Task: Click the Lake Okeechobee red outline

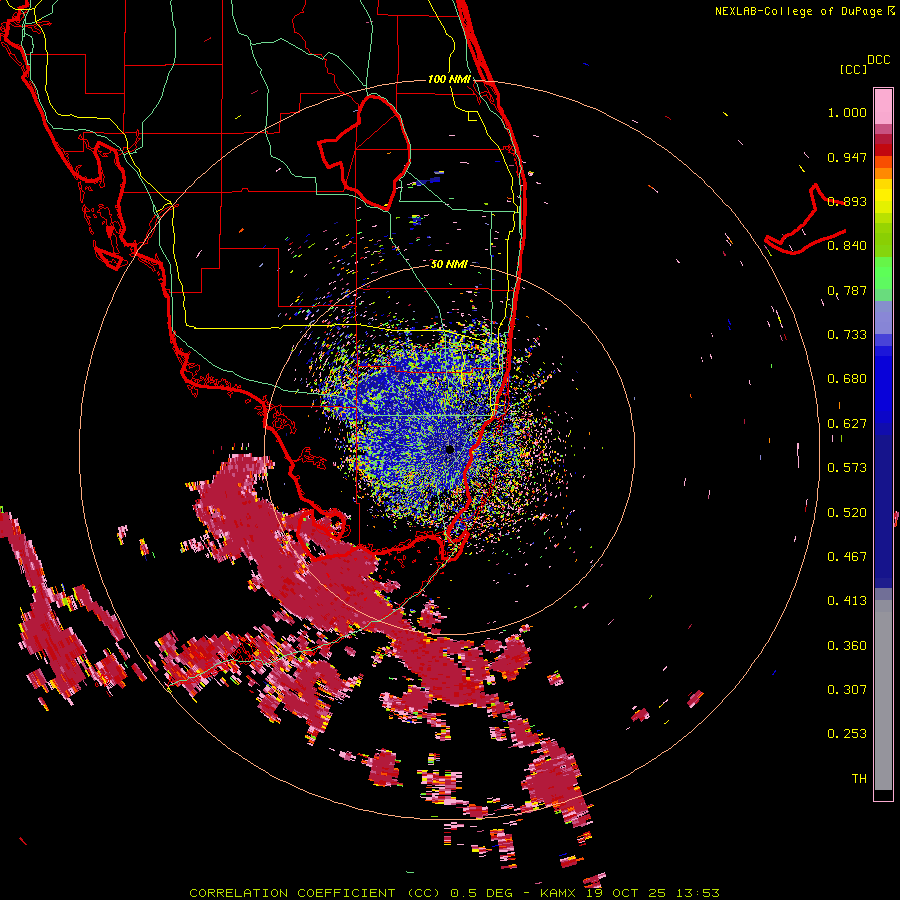Action: pyautogui.click(x=364, y=152)
